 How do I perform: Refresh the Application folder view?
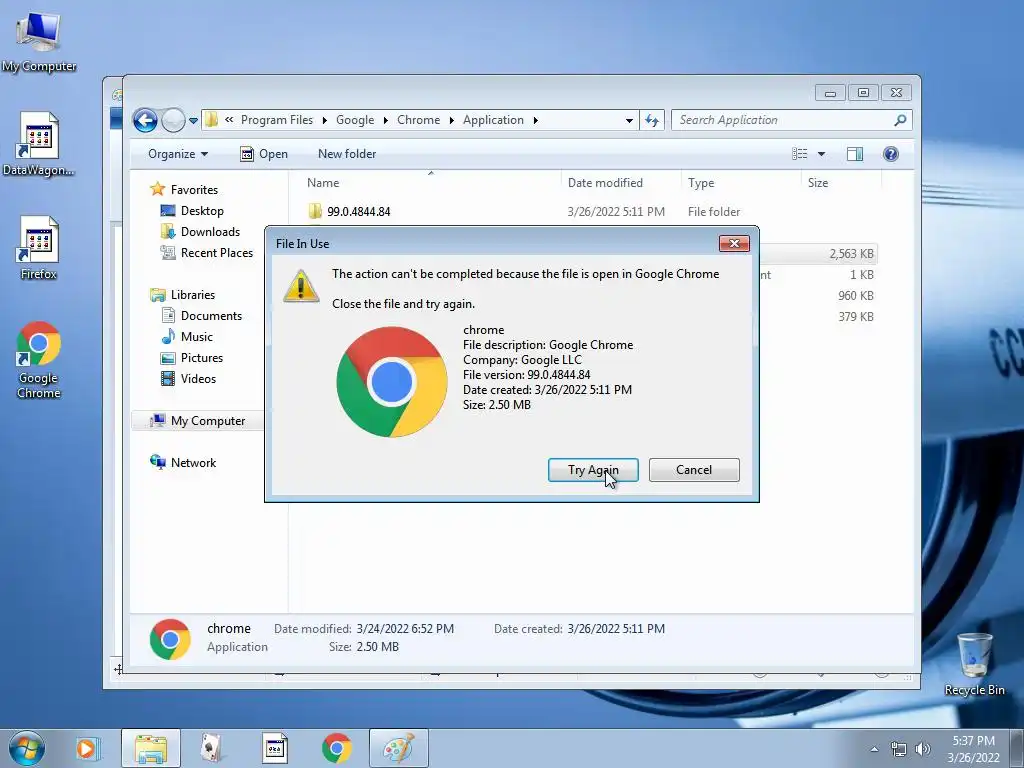pos(652,120)
